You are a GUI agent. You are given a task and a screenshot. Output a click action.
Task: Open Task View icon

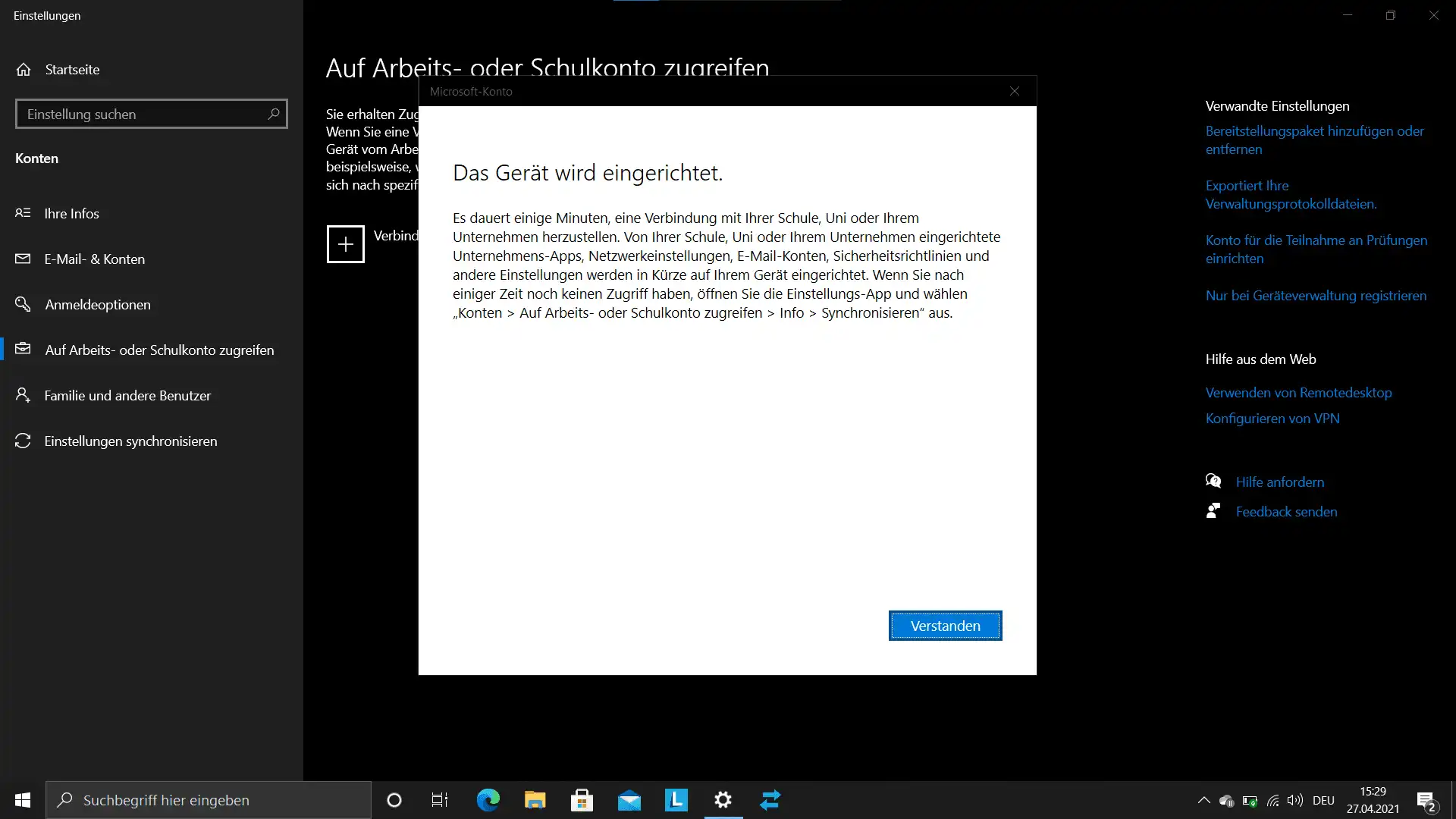click(x=440, y=800)
